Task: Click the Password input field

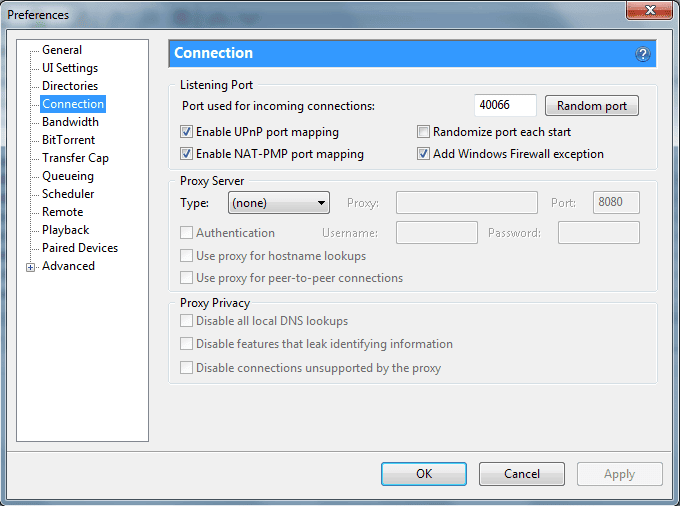Action: (598, 232)
